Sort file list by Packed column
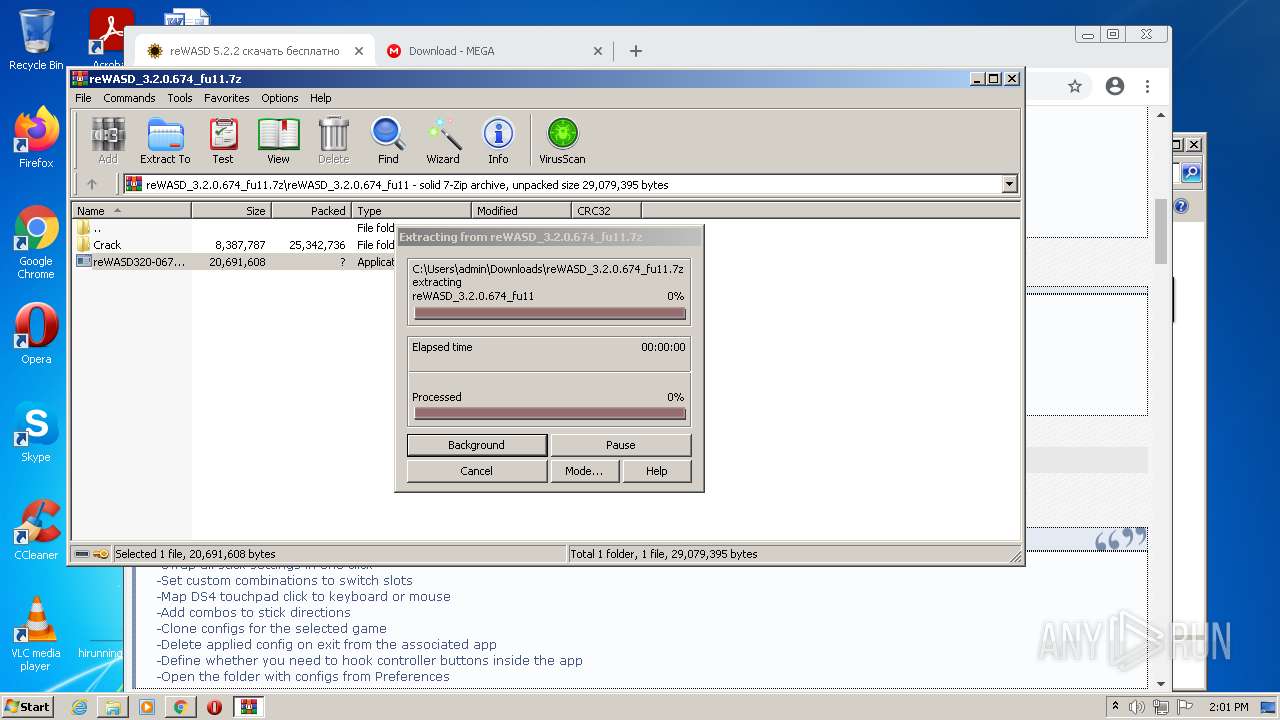This screenshot has height=720, width=1280. 311,211
